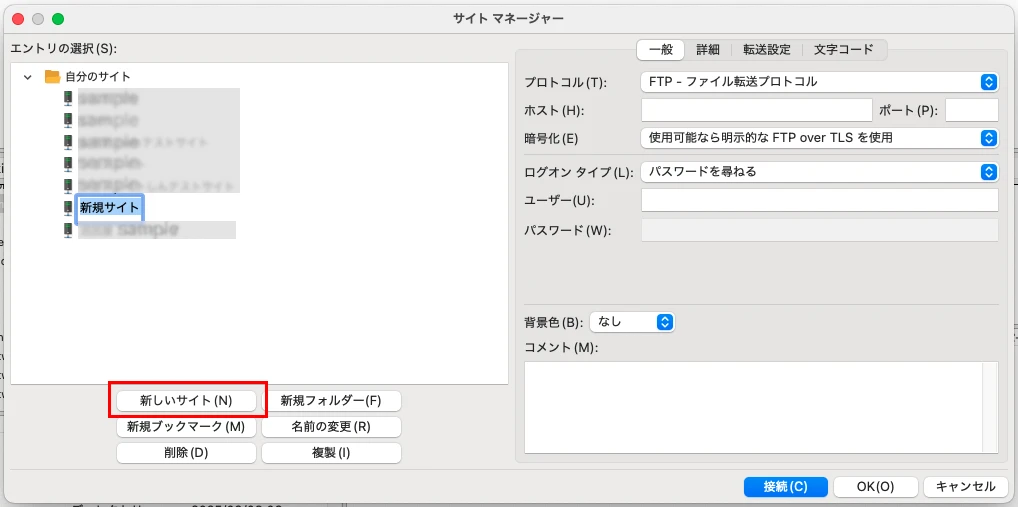The height and width of the screenshot is (507, 1018).
Task: Open the 転送設定 tab
Action: (x=766, y=49)
